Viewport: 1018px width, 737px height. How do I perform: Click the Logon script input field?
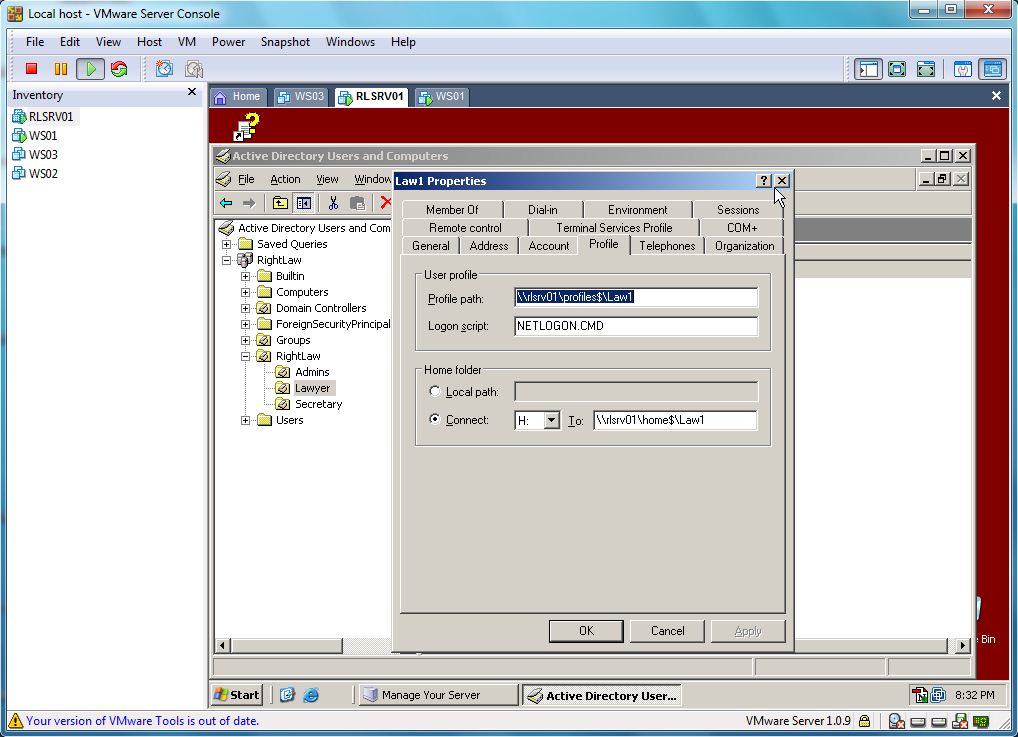pos(636,326)
